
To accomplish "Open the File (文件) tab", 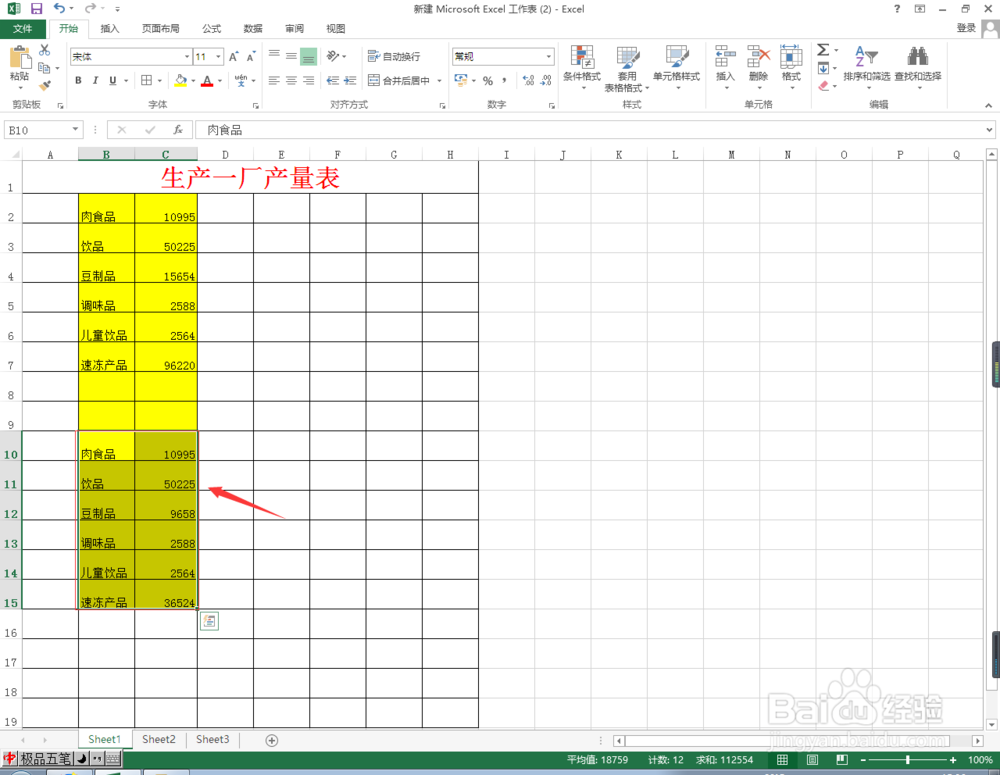I will point(22,29).
